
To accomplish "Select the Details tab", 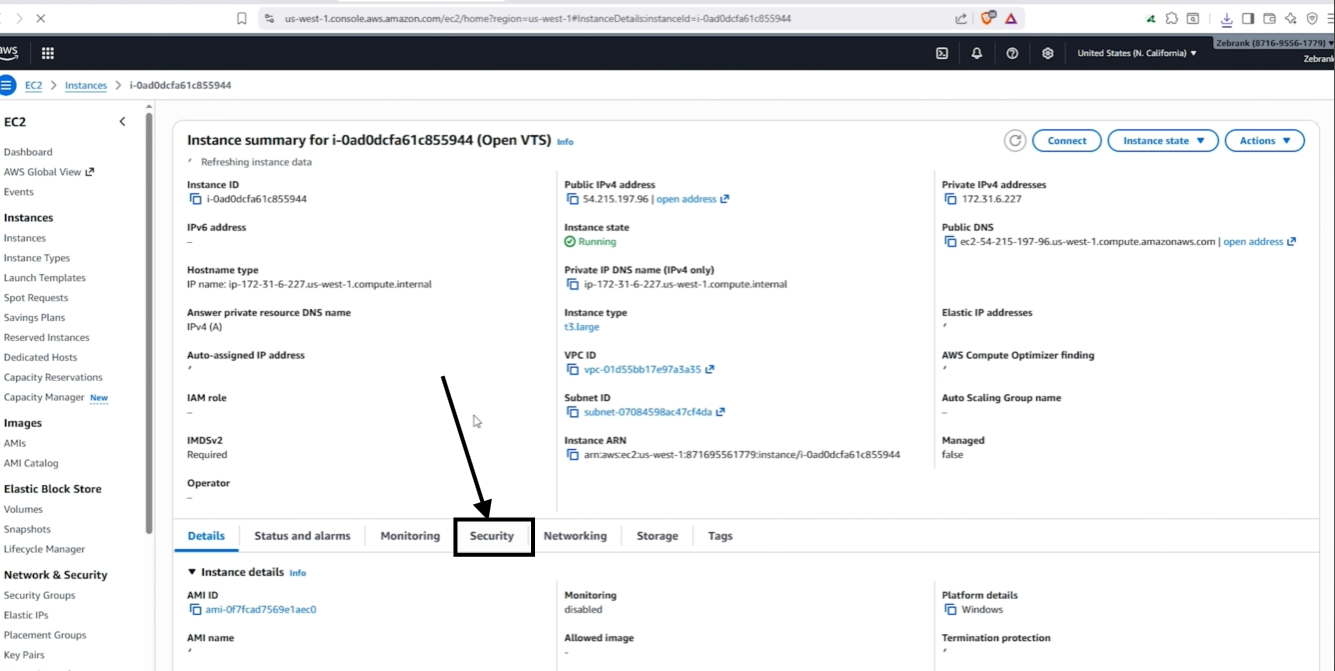I will click(x=206, y=536).
